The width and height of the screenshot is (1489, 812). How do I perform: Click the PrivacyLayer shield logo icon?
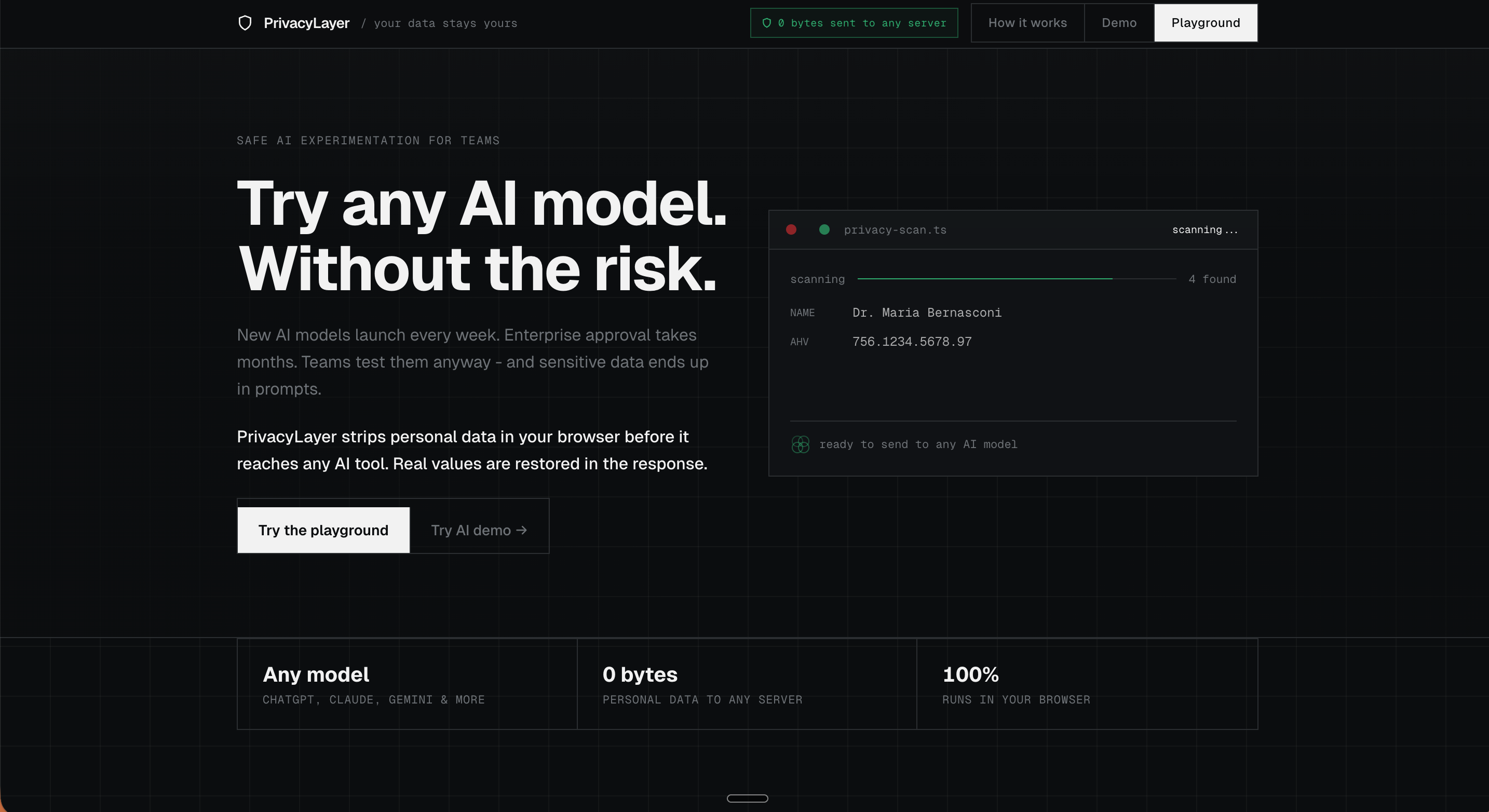click(245, 23)
